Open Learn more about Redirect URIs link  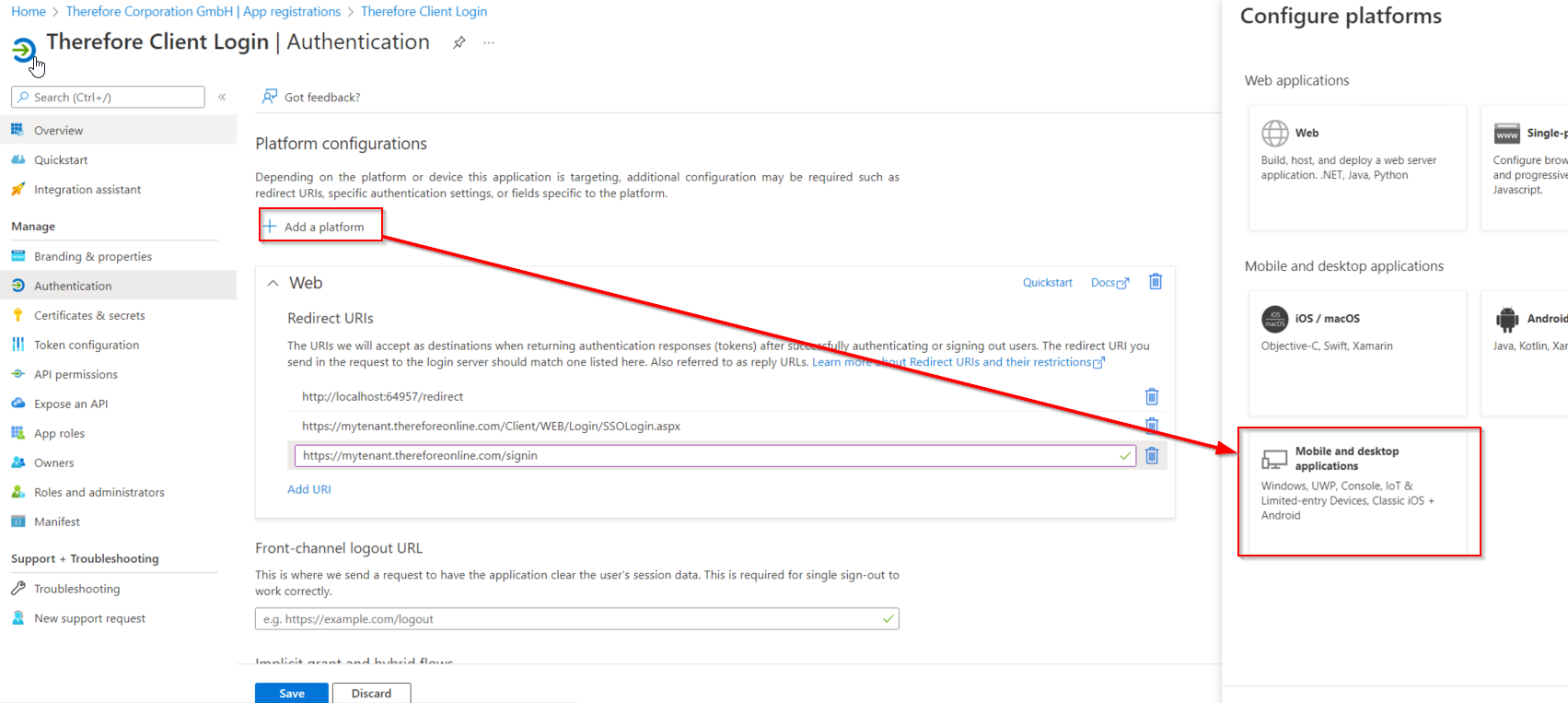point(958,362)
